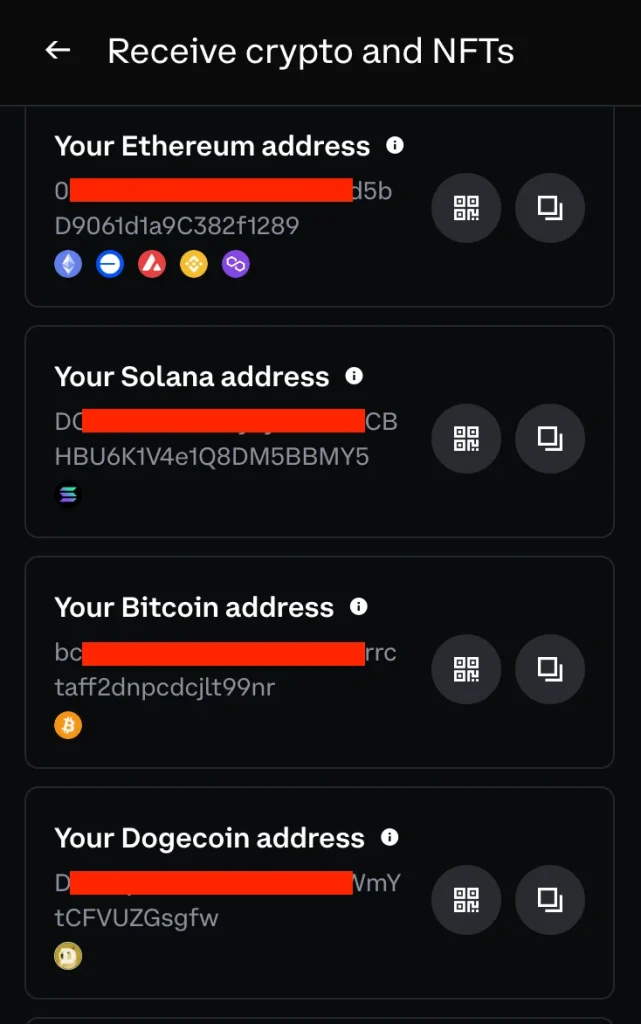This screenshot has height=1024, width=641.
Task: Click the Solana network icon
Action: tap(68, 494)
